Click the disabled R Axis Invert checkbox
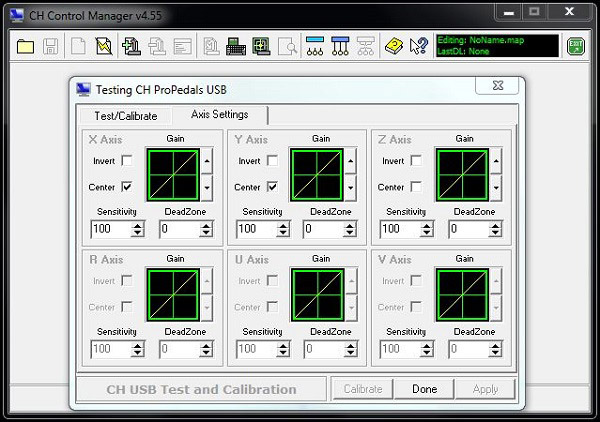 click(x=127, y=280)
